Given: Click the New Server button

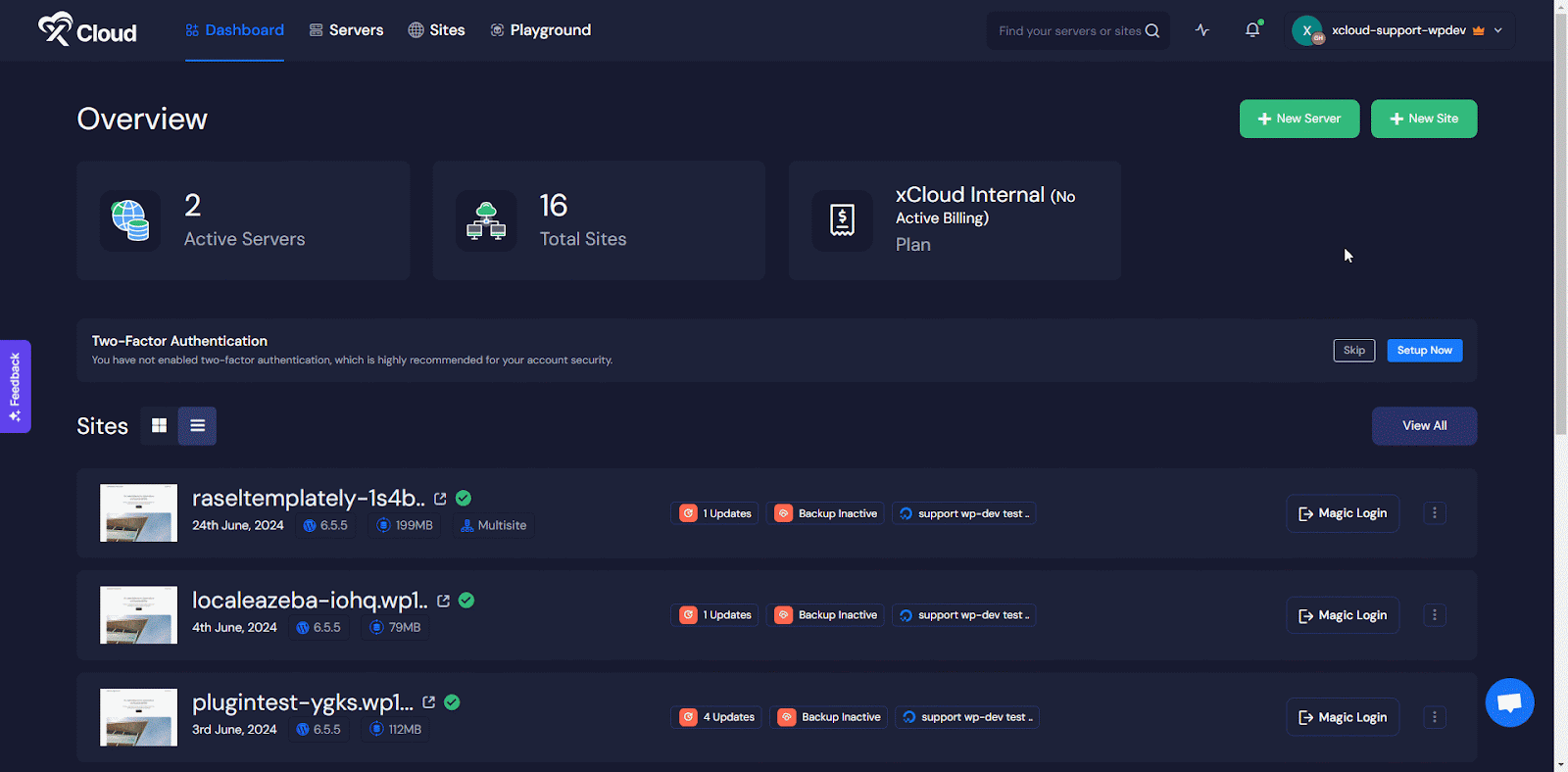Looking at the screenshot, I should tap(1299, 119).
